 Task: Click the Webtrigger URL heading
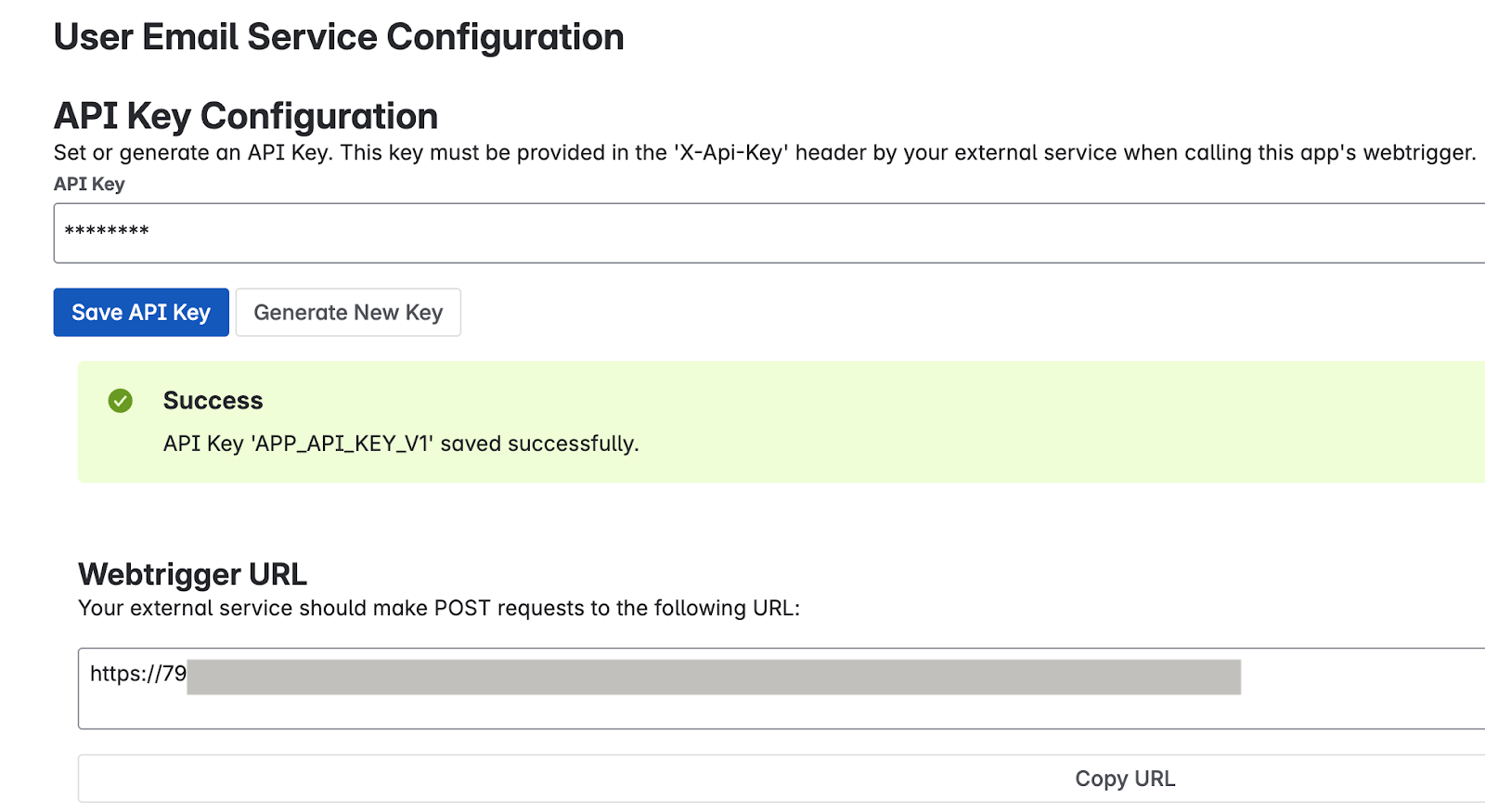[x=192, y=574]
